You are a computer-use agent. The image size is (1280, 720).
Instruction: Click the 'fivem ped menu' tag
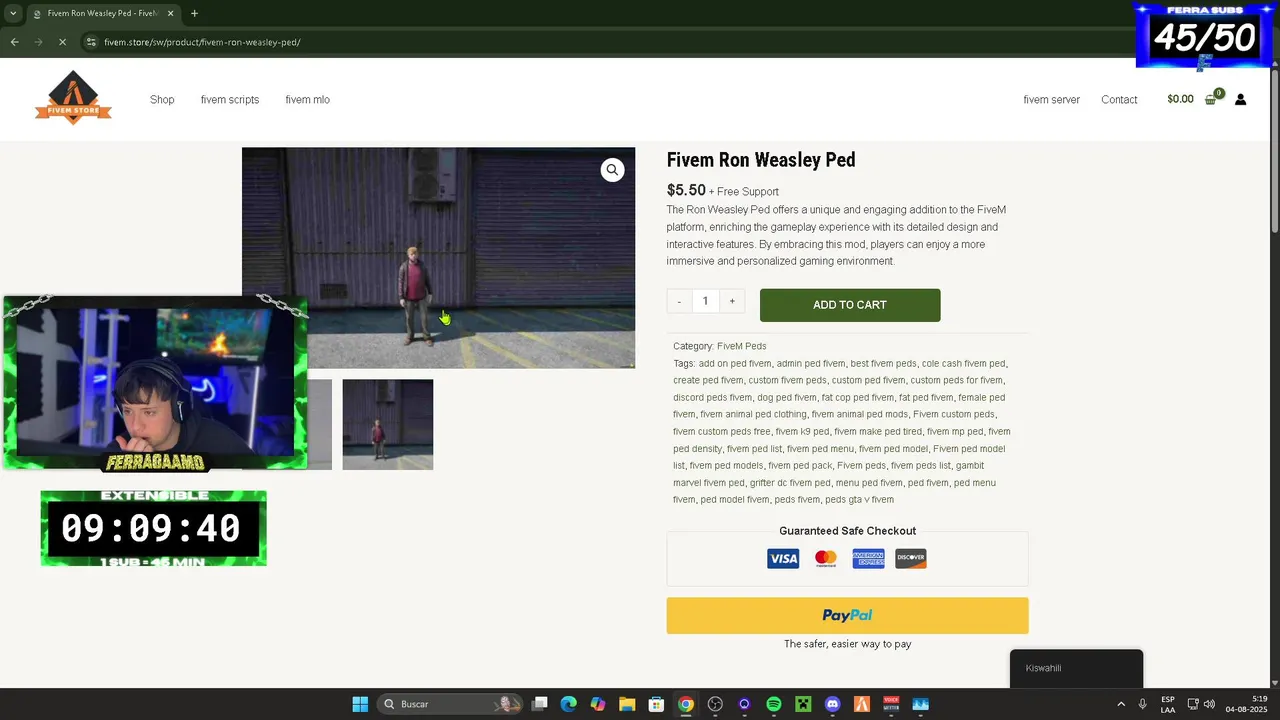click(x=820, y=449)
